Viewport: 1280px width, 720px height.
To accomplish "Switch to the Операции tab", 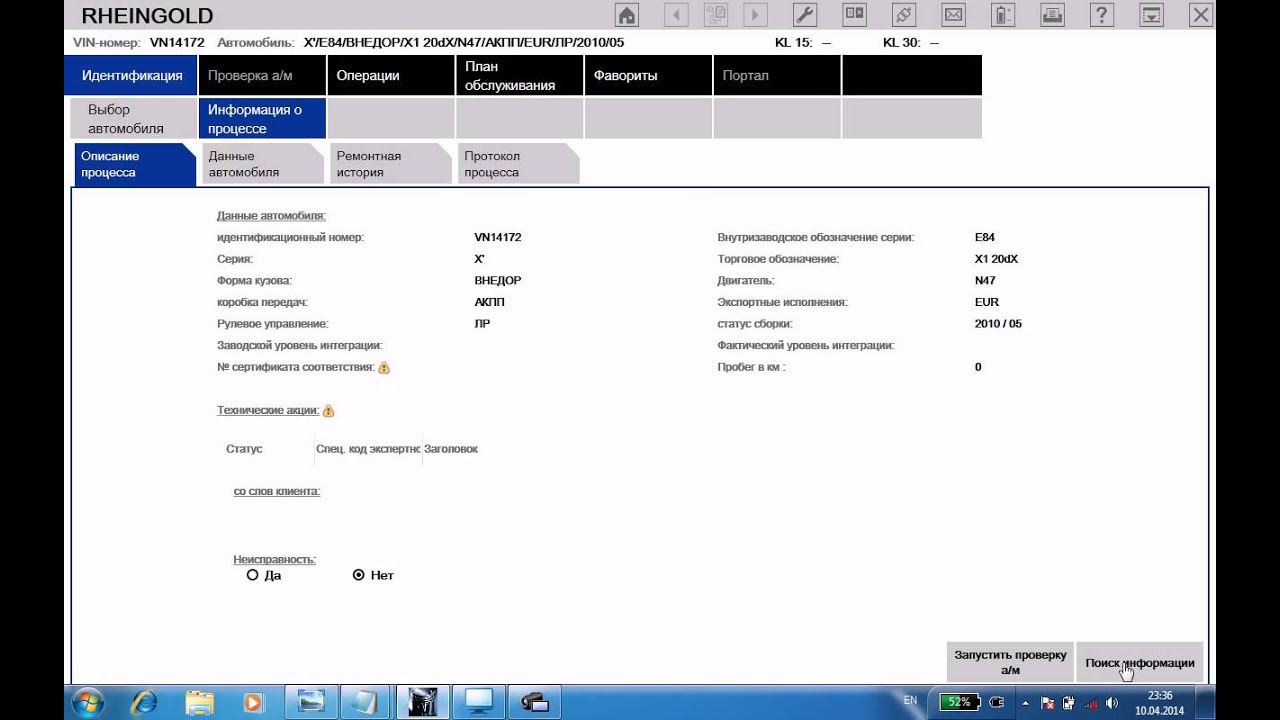I will coord(390,75).
